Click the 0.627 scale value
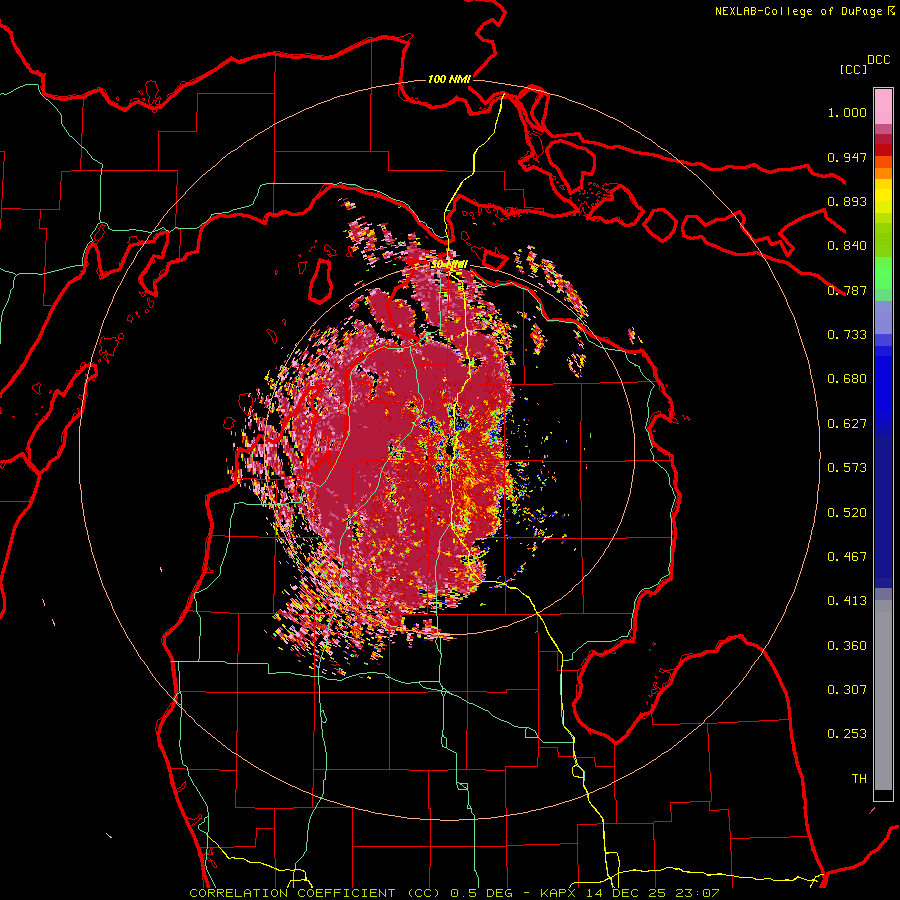Image resolution: width=900 pixels, height=900 pixels. tap(847, 424)
